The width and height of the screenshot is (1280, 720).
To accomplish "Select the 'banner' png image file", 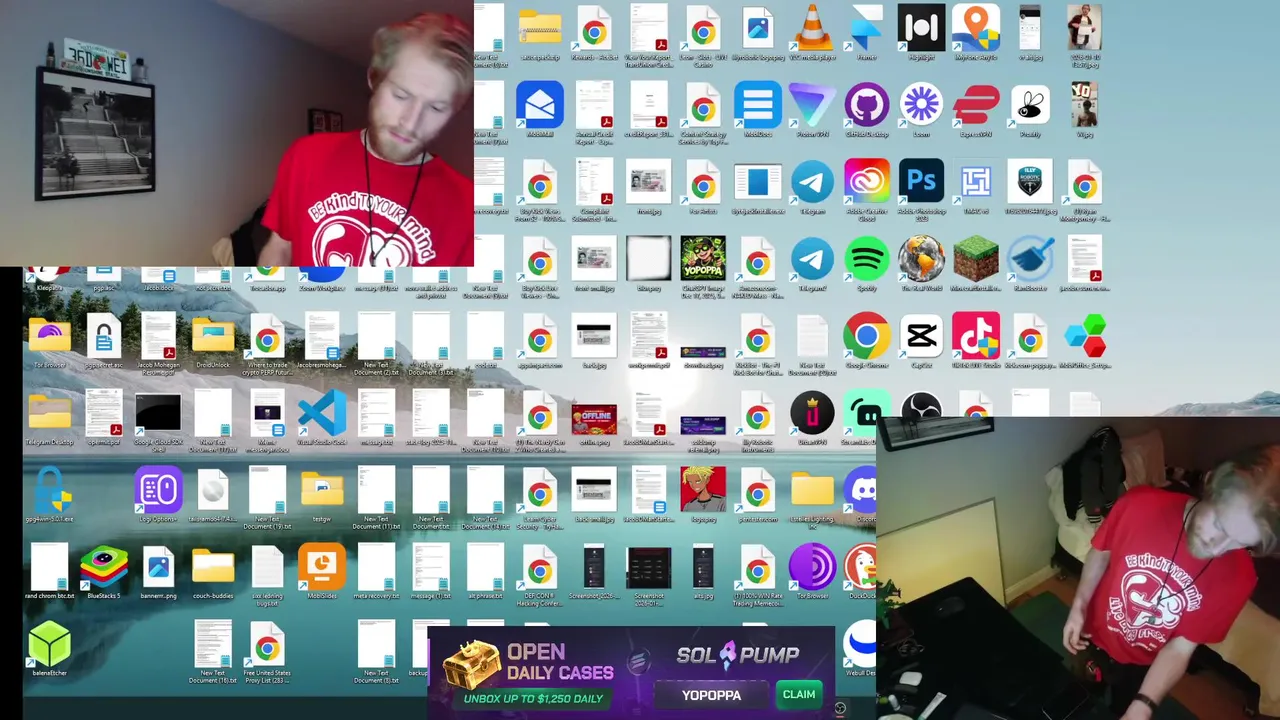I will (158, 568).
